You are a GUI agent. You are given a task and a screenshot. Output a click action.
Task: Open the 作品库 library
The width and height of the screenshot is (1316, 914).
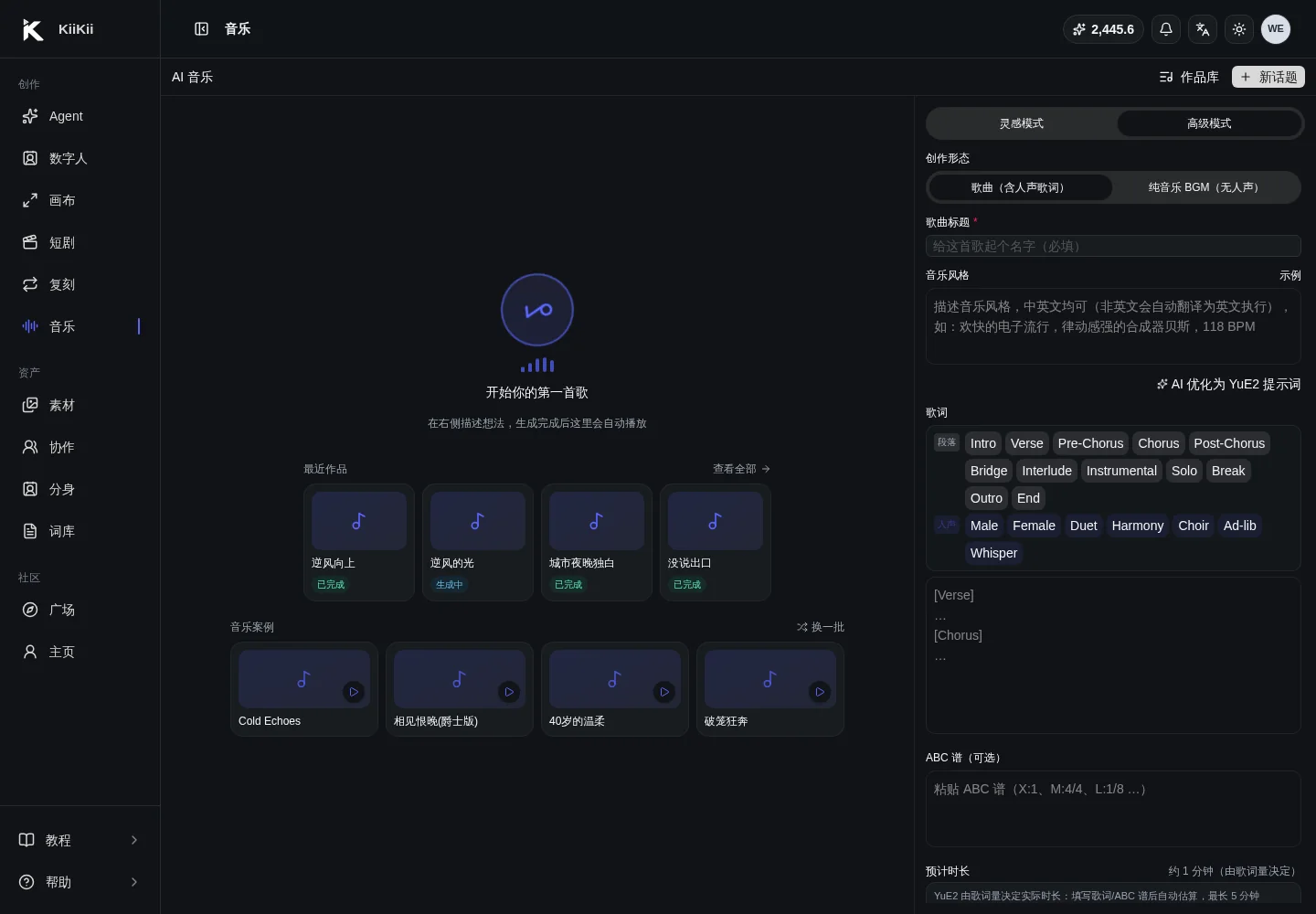click(1189, 77)
